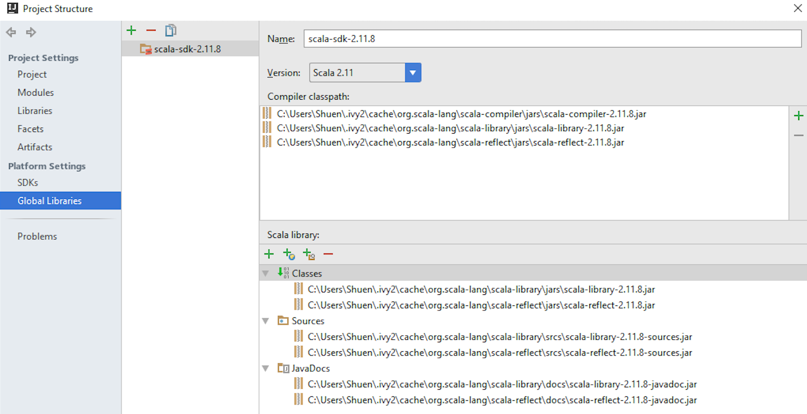Select scala-reflect-2.11.8-javadoc.jar entry
This screenshot has height=414, width=807.
[x=502, y=400]
